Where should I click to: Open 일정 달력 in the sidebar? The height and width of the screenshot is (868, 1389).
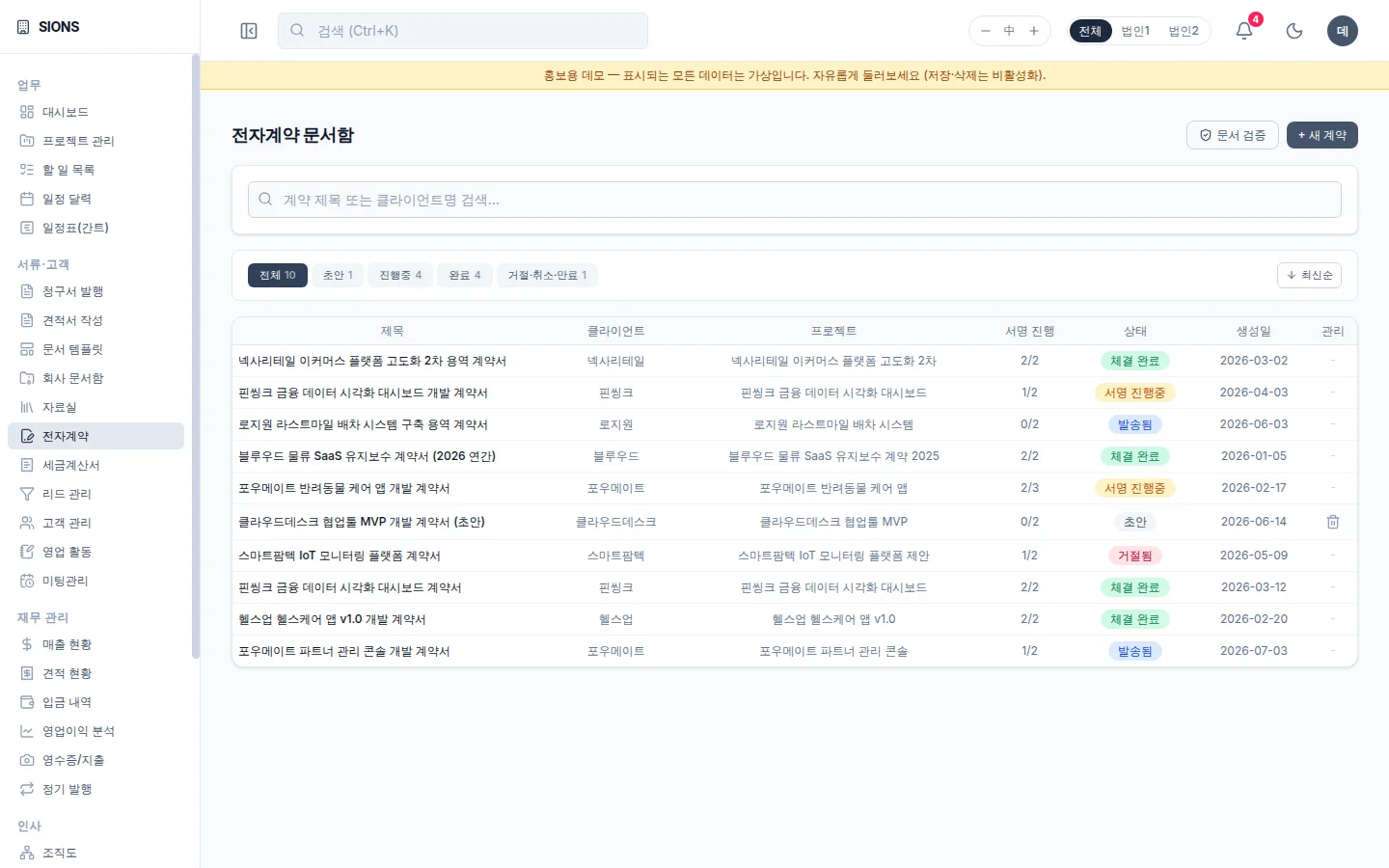click(95, 199)
